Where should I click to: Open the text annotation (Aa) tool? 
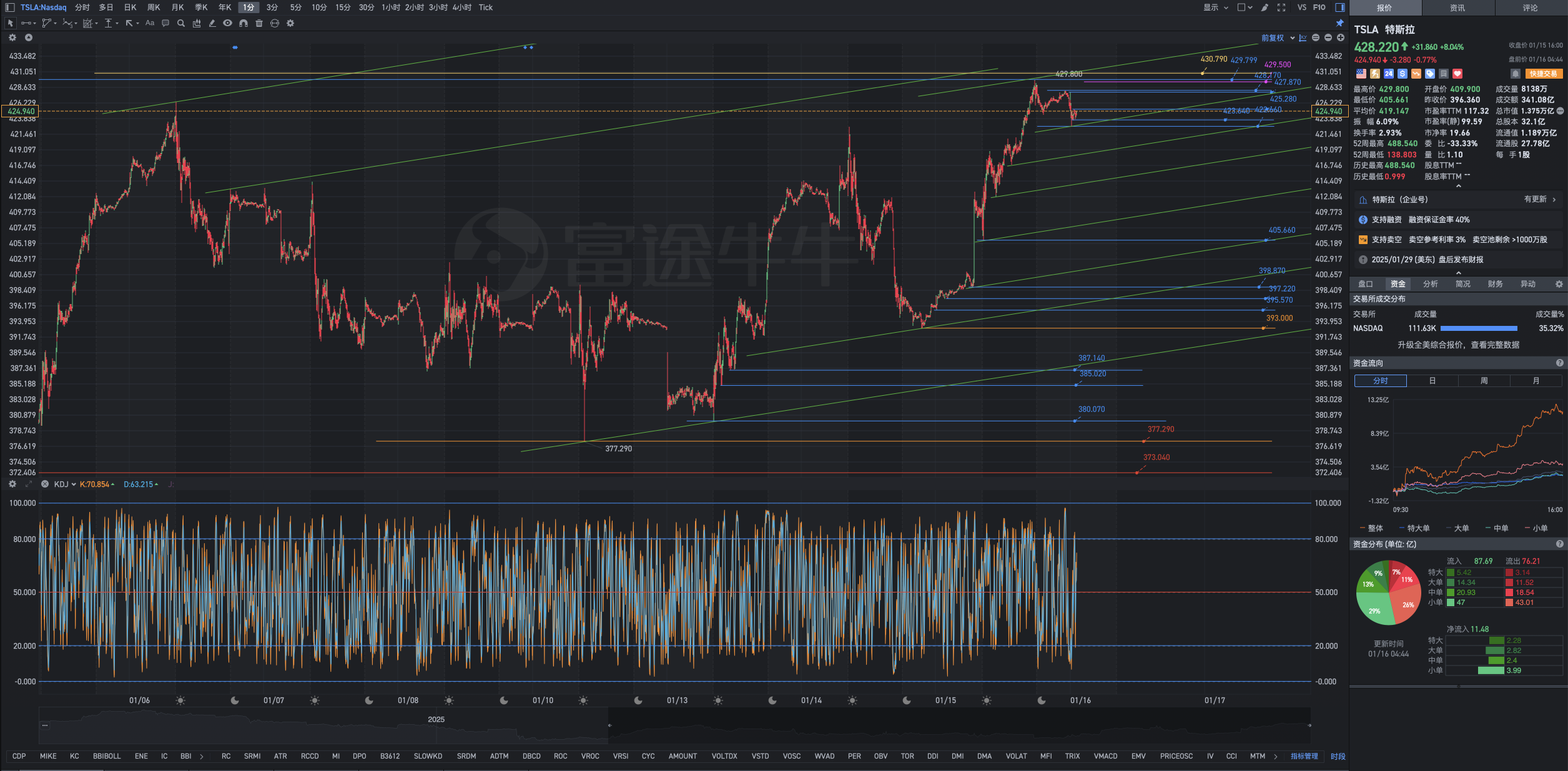[x=150, y=23]
